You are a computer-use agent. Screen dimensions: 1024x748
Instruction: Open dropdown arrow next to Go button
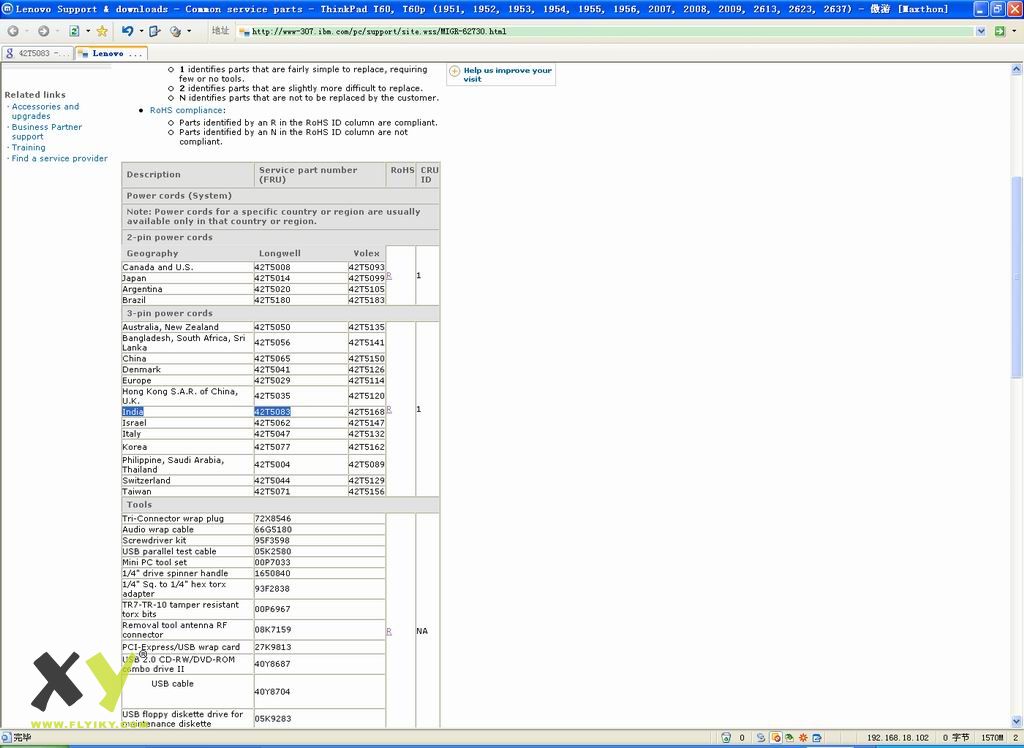coord(1013,31)
